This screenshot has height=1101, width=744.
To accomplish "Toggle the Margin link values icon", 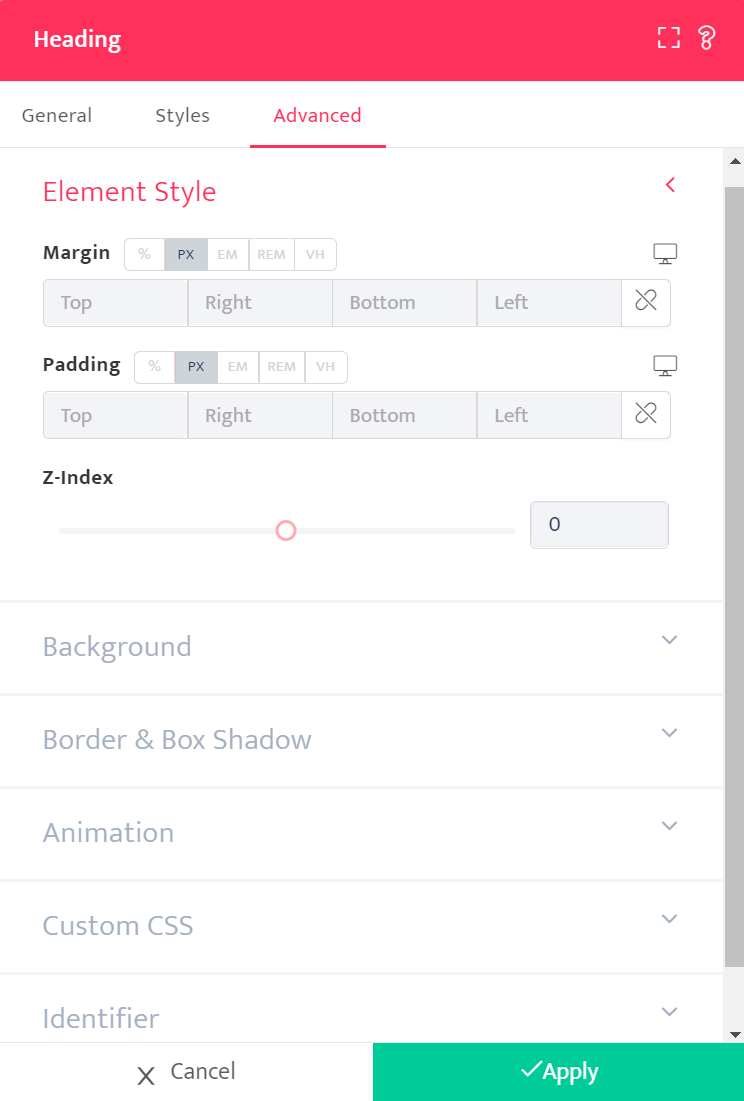I will [646, 302].
